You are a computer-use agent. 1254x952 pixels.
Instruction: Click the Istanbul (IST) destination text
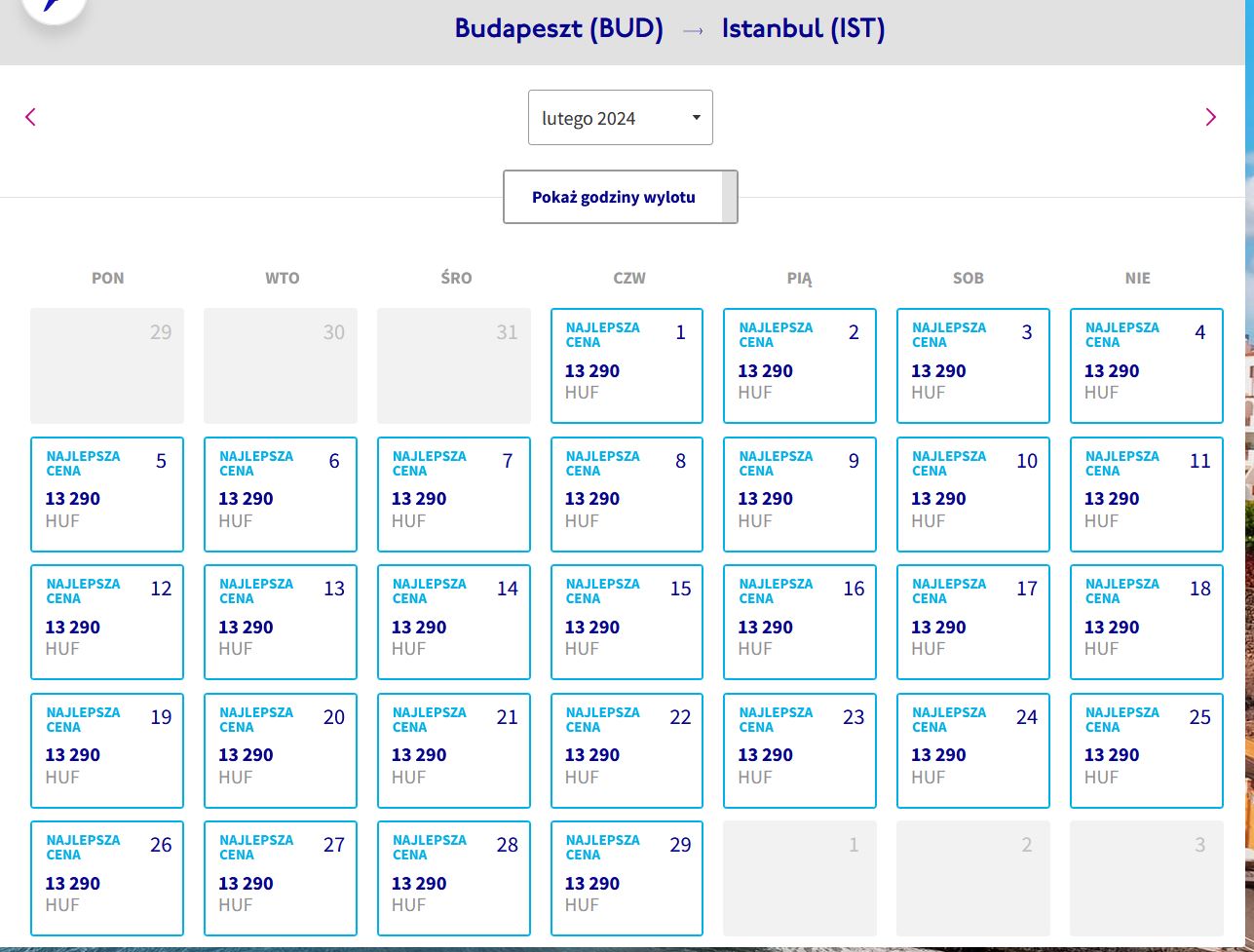(x=803, y=29)
